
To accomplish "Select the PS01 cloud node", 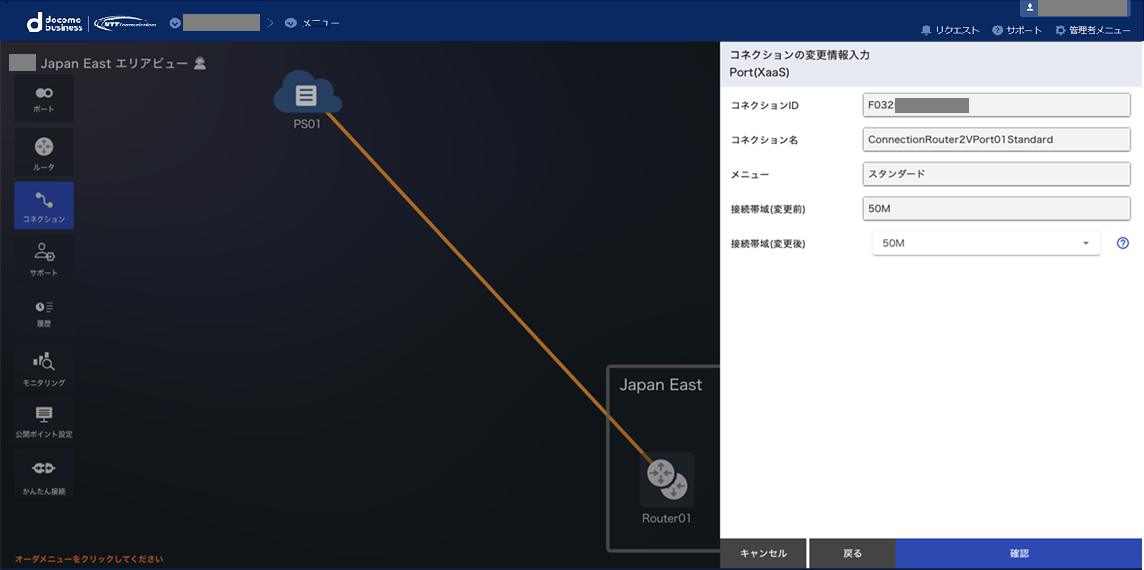I will (307, 97).
